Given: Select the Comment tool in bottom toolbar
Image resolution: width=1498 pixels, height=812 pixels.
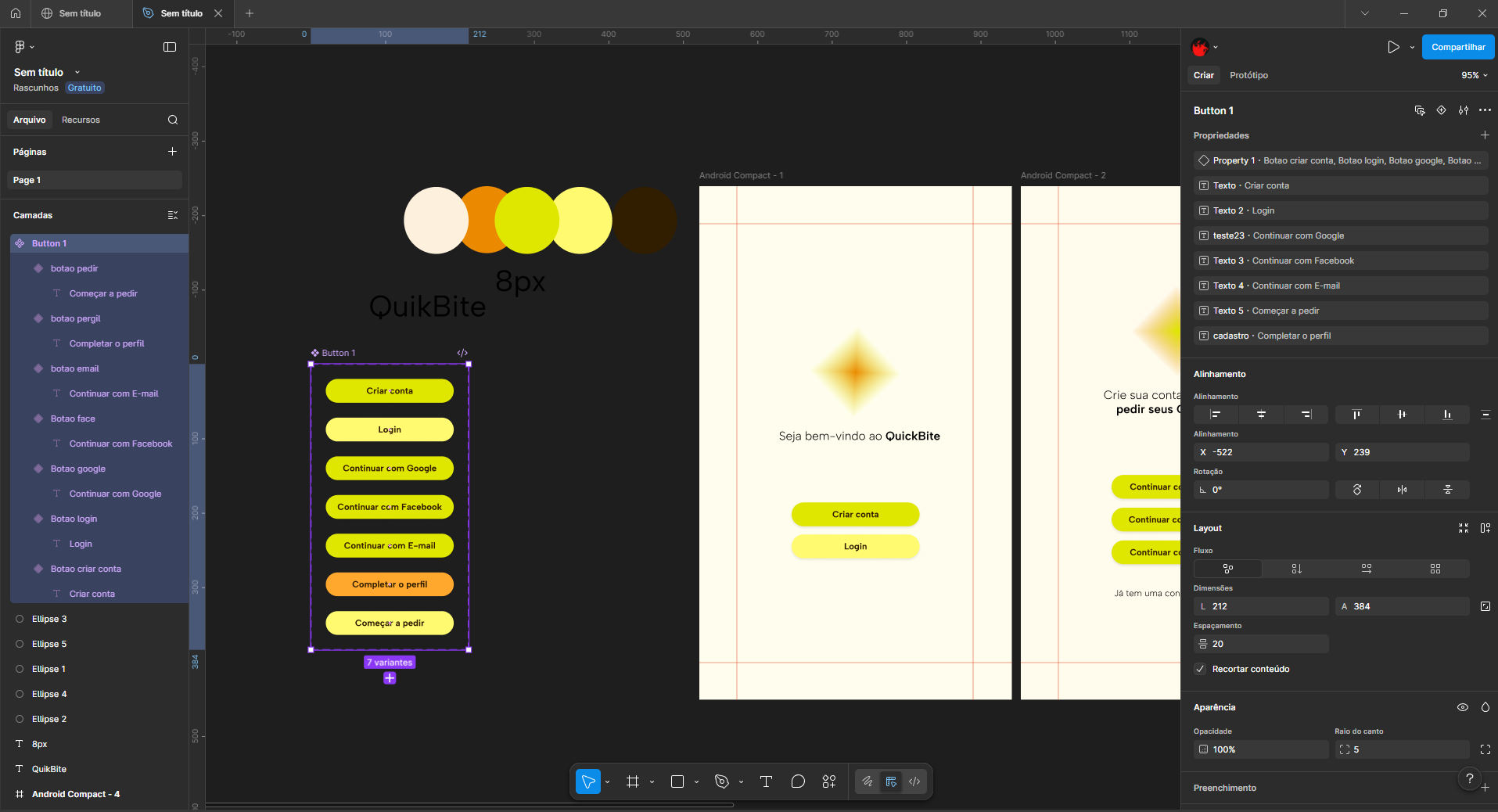Looking at the screenshot, I should tap(798, 781).
